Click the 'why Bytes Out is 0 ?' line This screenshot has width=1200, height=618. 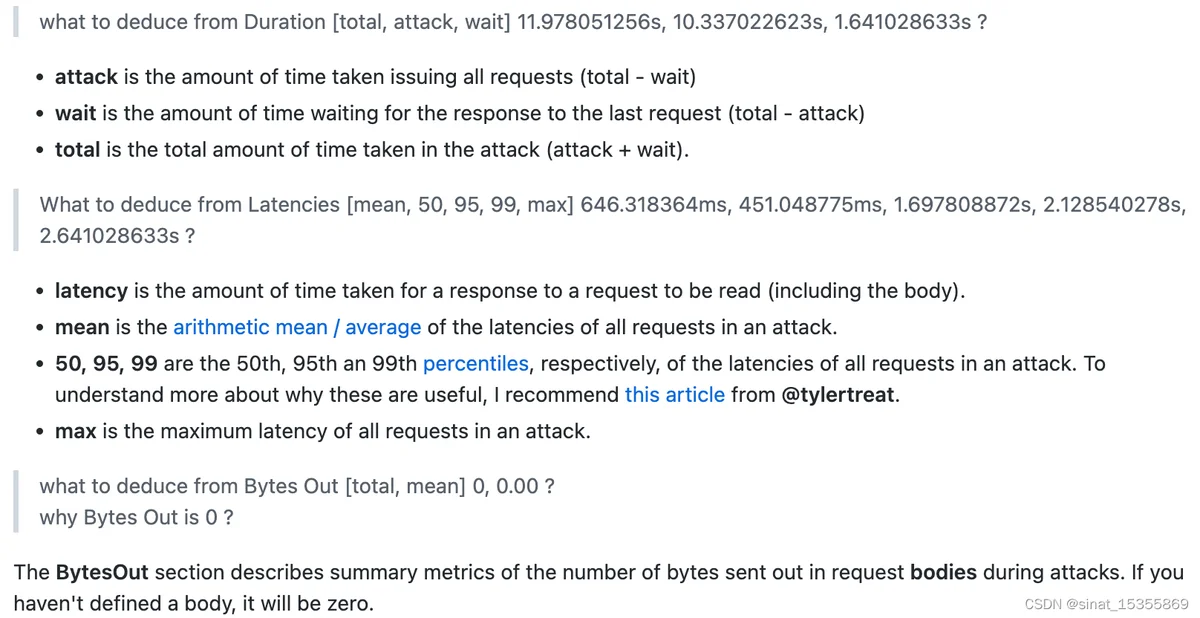[x=136, y=517]
